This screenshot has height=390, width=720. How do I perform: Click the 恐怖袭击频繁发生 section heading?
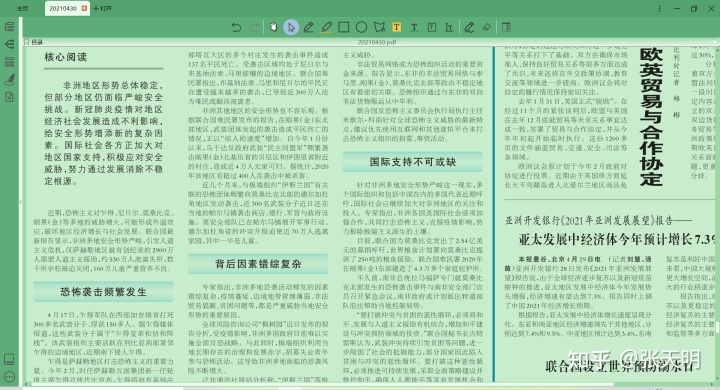[x=103, y=292]
